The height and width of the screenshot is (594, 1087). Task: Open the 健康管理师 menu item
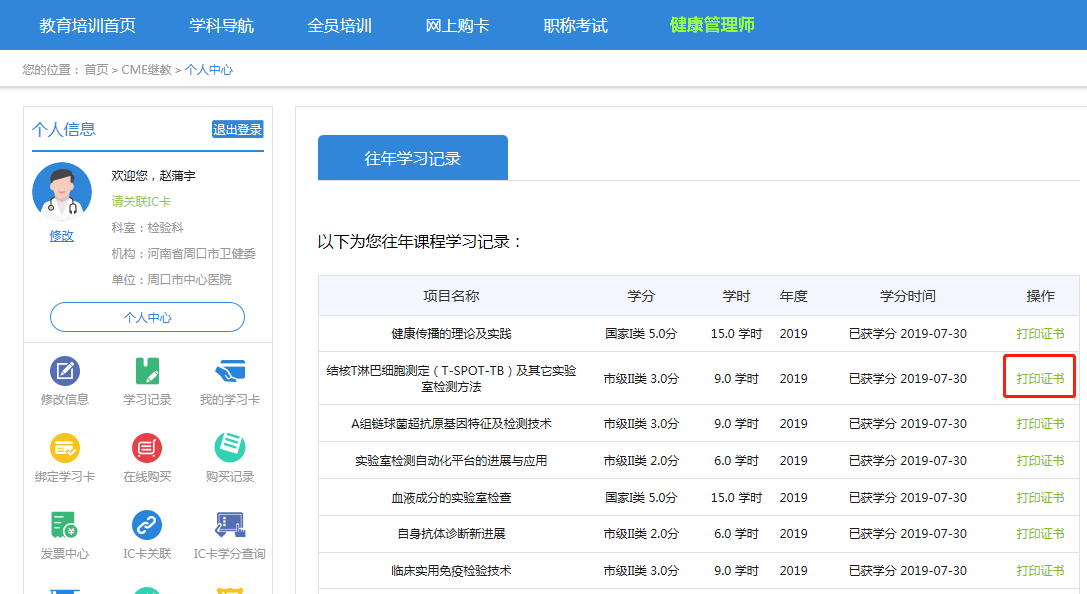712,26
